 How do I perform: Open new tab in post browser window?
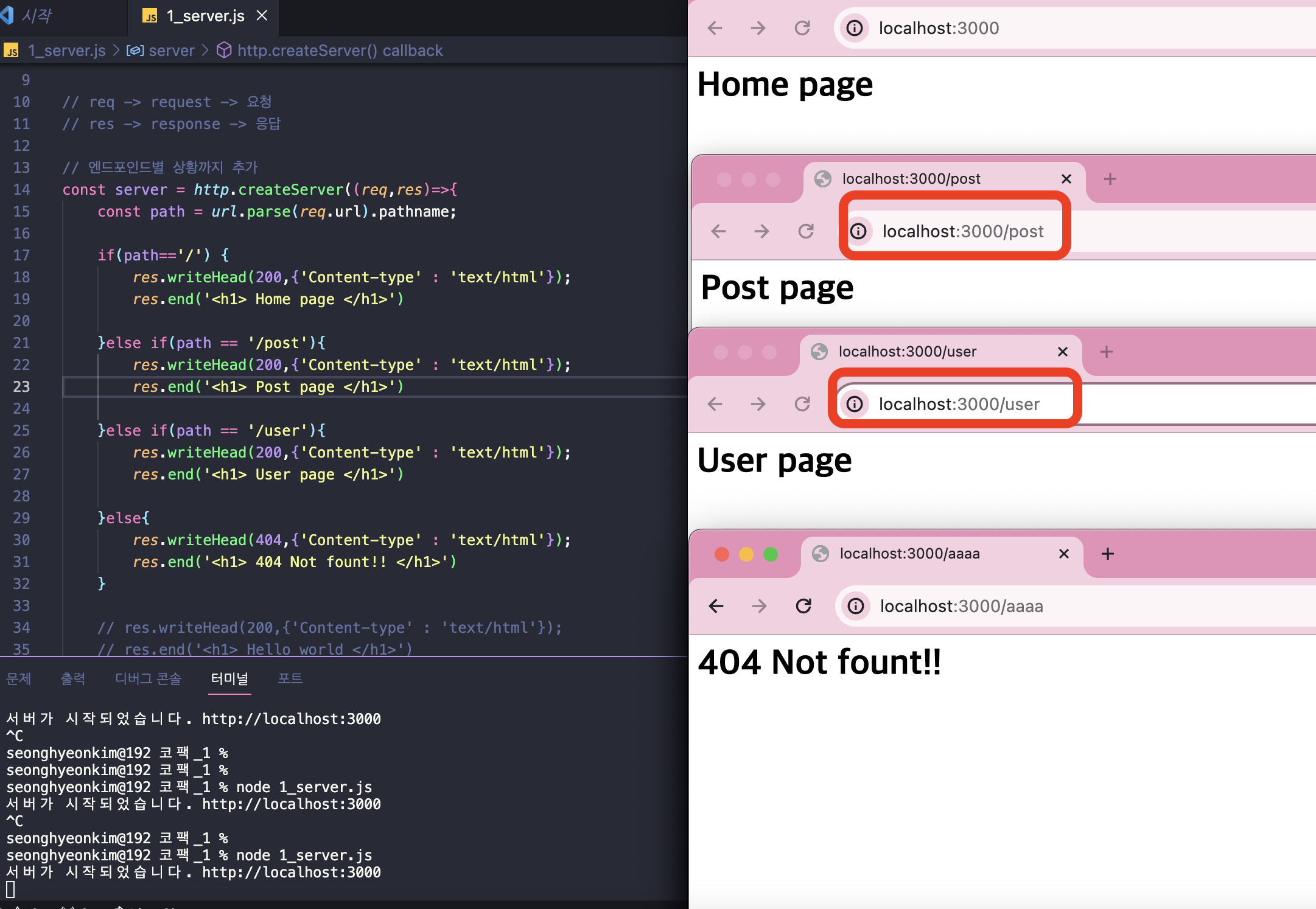coord(1110,179)
